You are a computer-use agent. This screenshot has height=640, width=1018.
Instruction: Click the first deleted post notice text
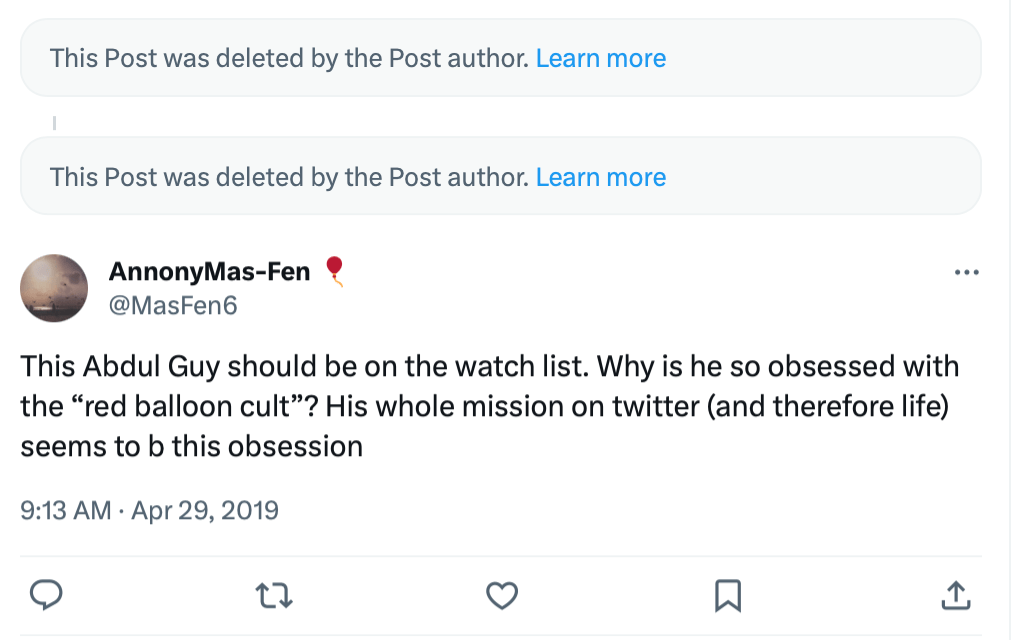pyautogui.click(x=289, y=58)
